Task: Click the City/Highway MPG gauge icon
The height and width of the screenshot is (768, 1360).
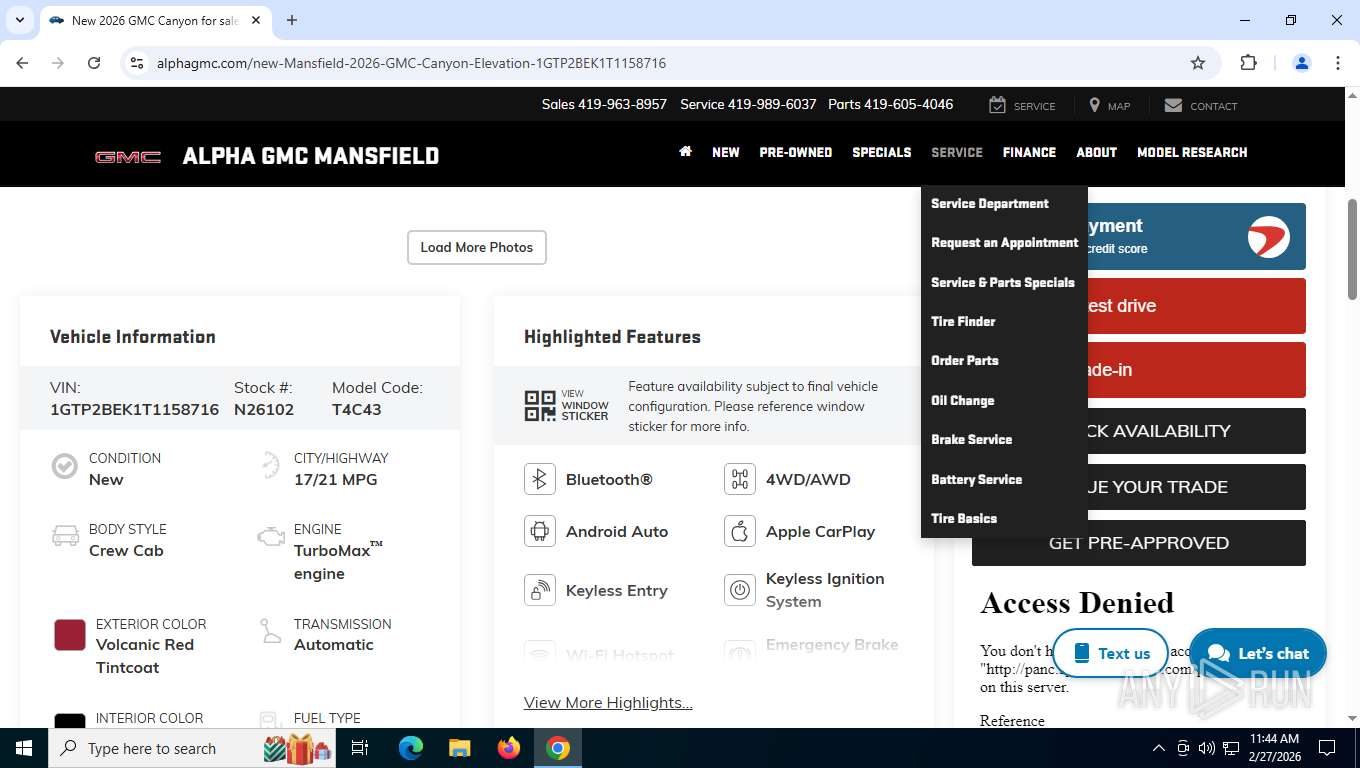Action: [x=270, y=466]
